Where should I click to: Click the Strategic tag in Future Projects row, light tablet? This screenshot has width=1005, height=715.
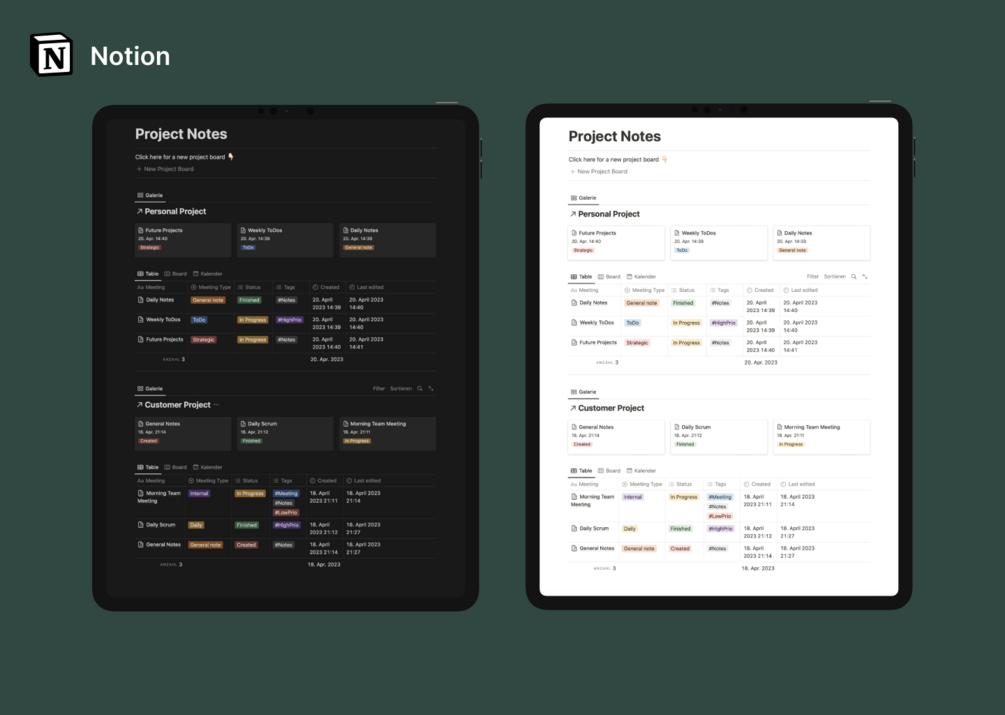point(637,343)
